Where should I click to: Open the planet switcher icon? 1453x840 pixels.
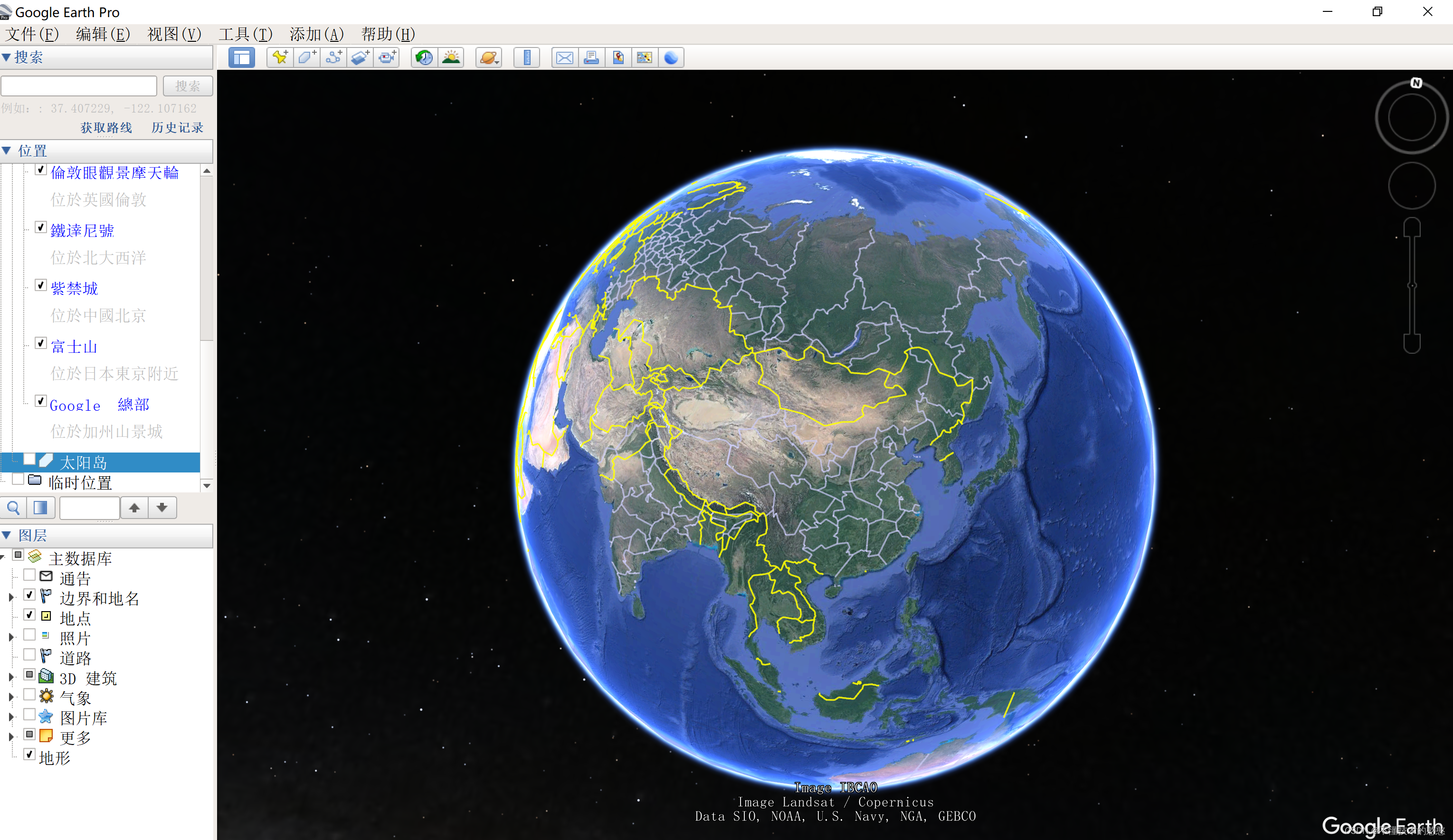click(488, 57)
